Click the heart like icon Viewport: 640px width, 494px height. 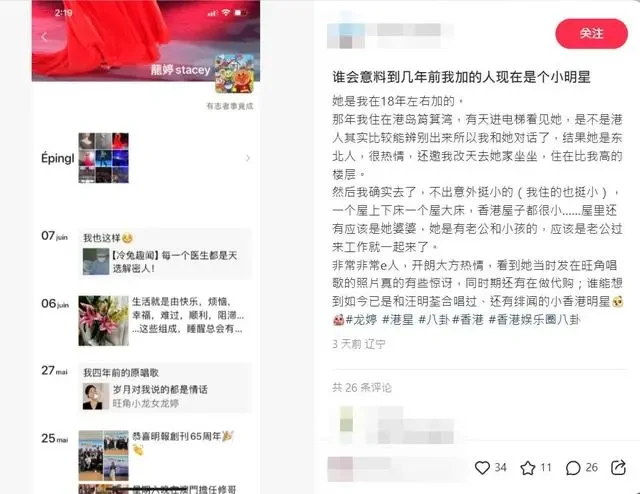(x=482, y=467)
